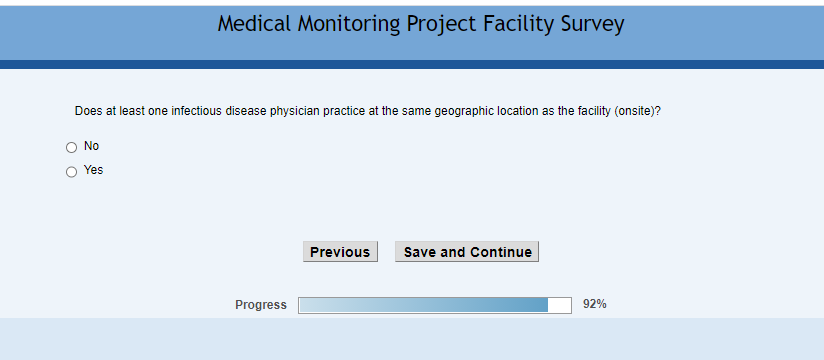
Task: Click the Save and Continue button
Action: [467, 252]
